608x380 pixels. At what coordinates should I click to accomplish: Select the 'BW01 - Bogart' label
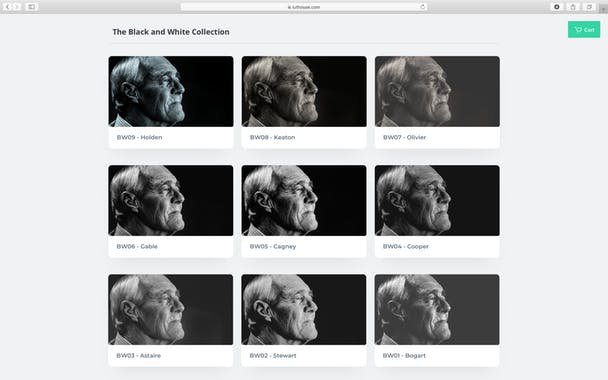tap(404, 355)
